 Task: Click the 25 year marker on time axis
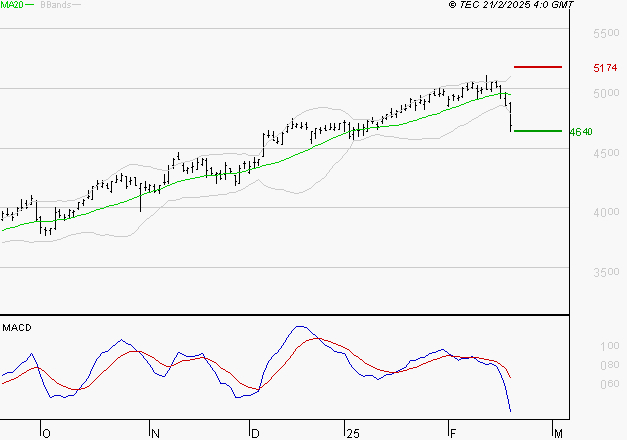(x=353, y=434)
